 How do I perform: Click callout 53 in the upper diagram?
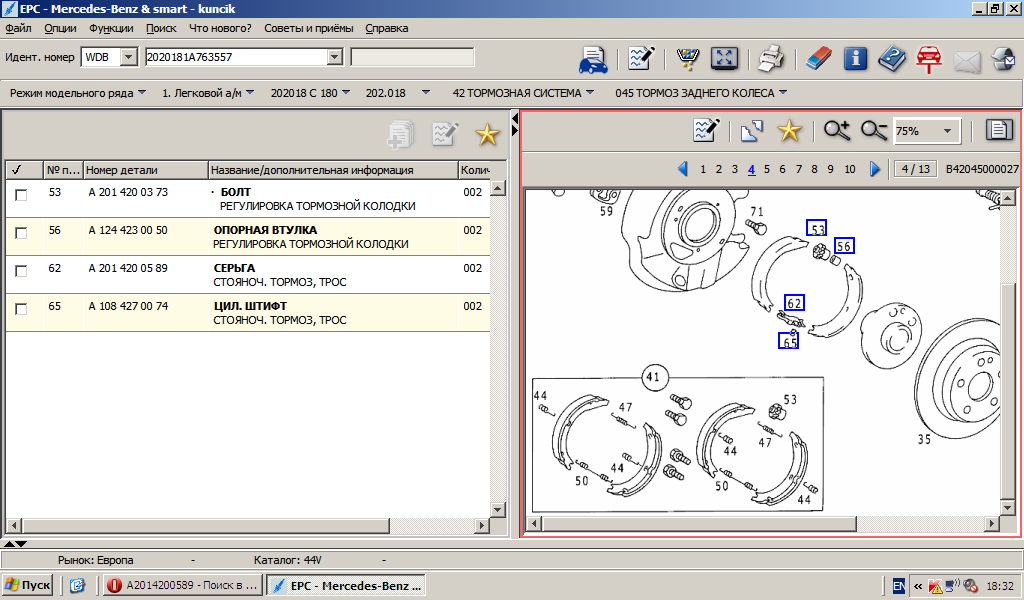[x=816, y=228]
